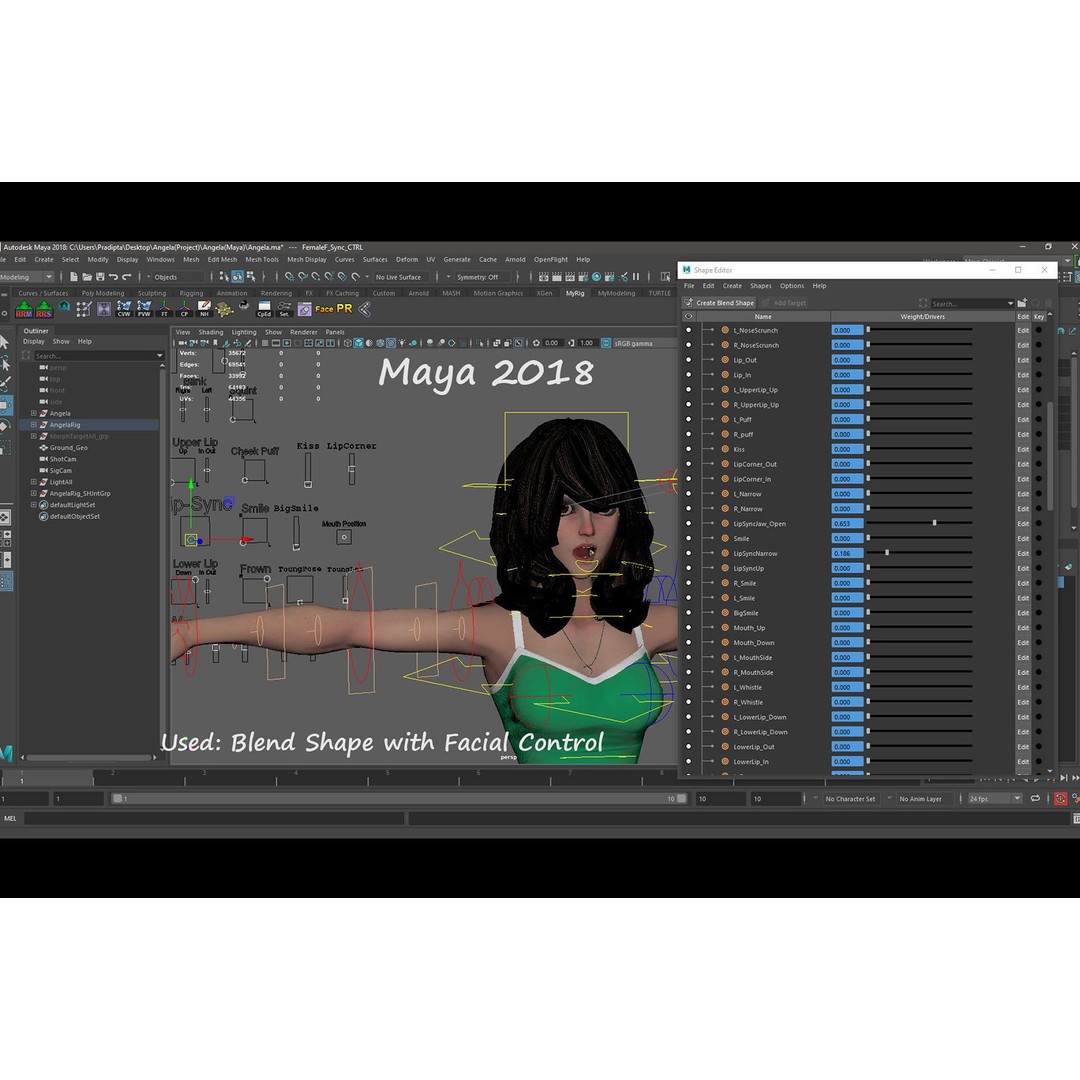Click the sRGB gamma color management icon
This screenshot has height=1080, width=1080.
[x=606, y=343]
